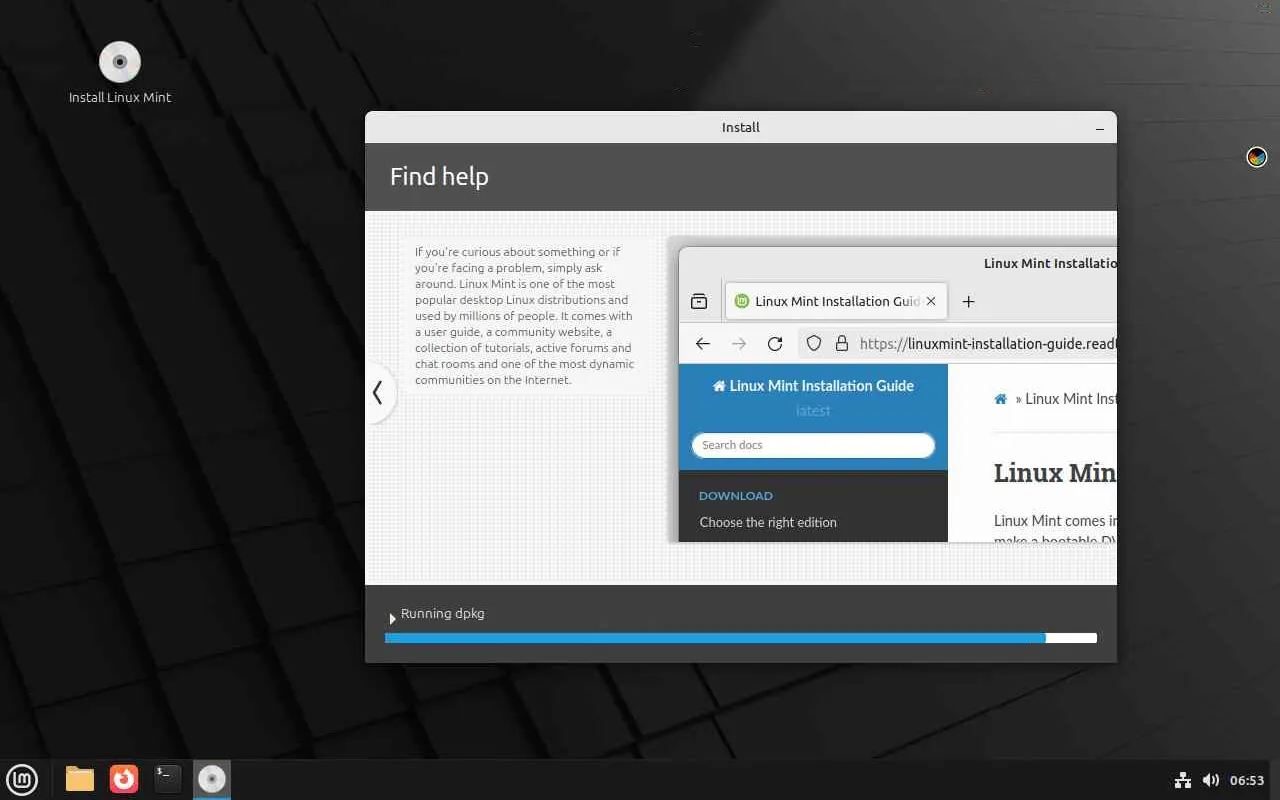This screenshot has height=800, width=1280.
Task: Click the word latest under the guide title
Action: click(813, 411)
